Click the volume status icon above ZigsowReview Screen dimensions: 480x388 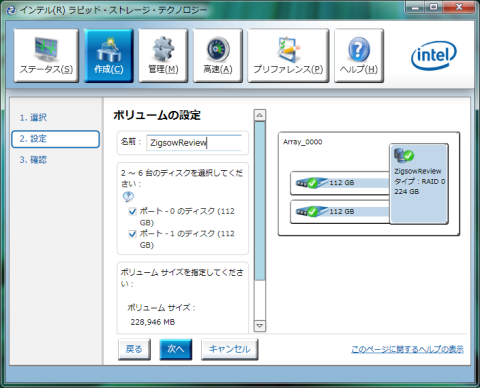coord(404,156)
